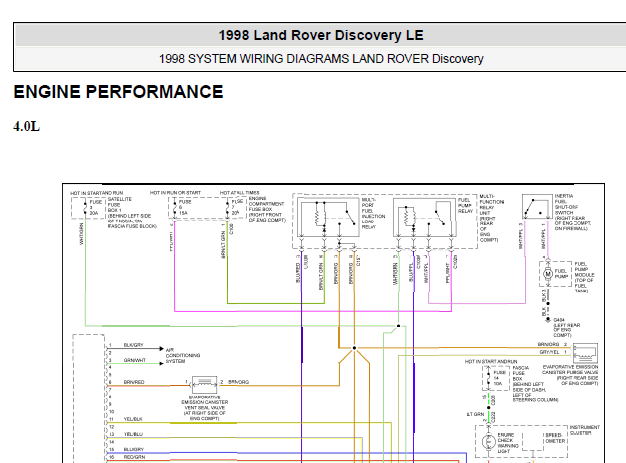The height and width of the screenshot is (463, 626).
Task: Click the vertical 'PPL/WHT' wire label under fuel pump relay
Action: click(x=448, y=273)
